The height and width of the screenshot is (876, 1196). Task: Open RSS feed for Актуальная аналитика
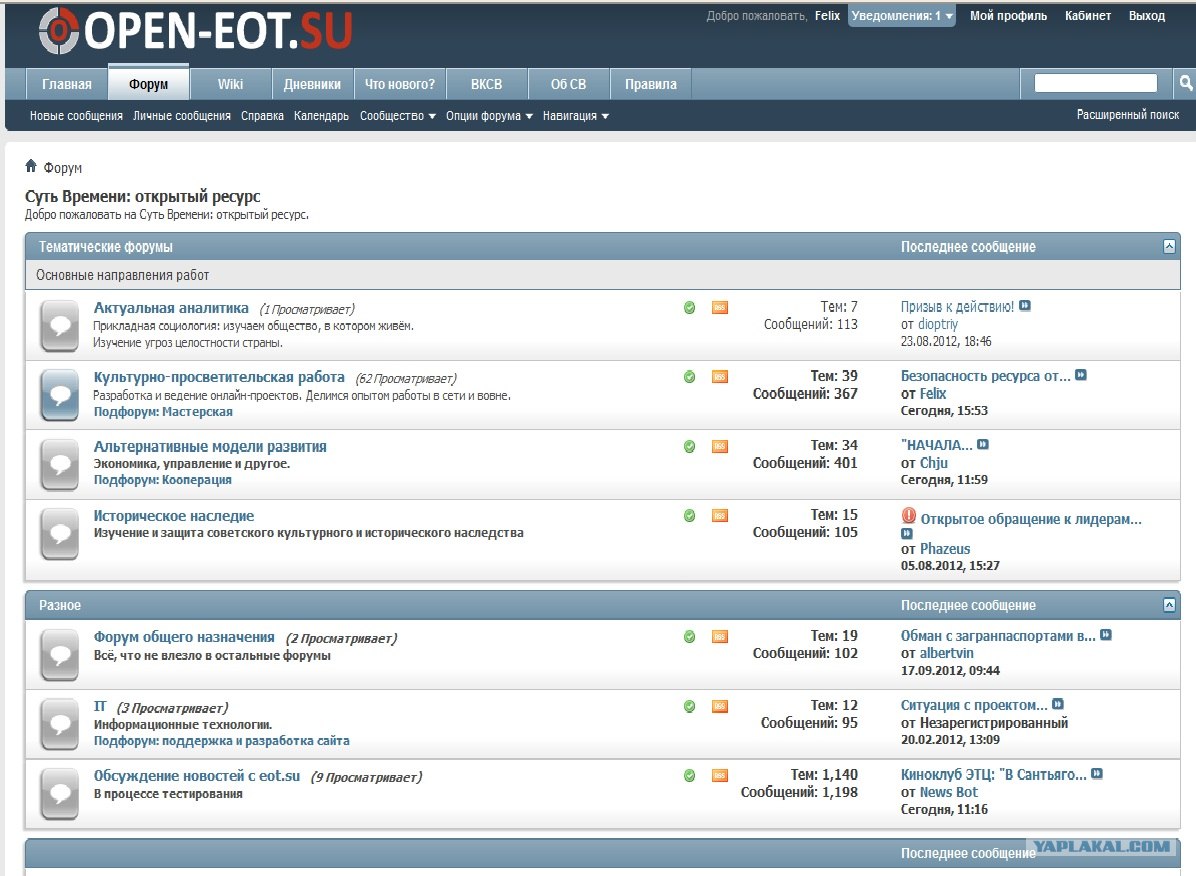pos(720,308)
